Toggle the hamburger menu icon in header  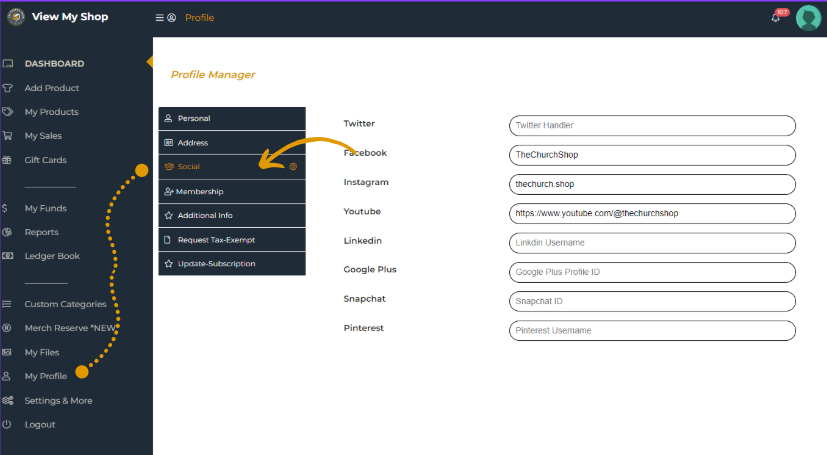[159, 18]
